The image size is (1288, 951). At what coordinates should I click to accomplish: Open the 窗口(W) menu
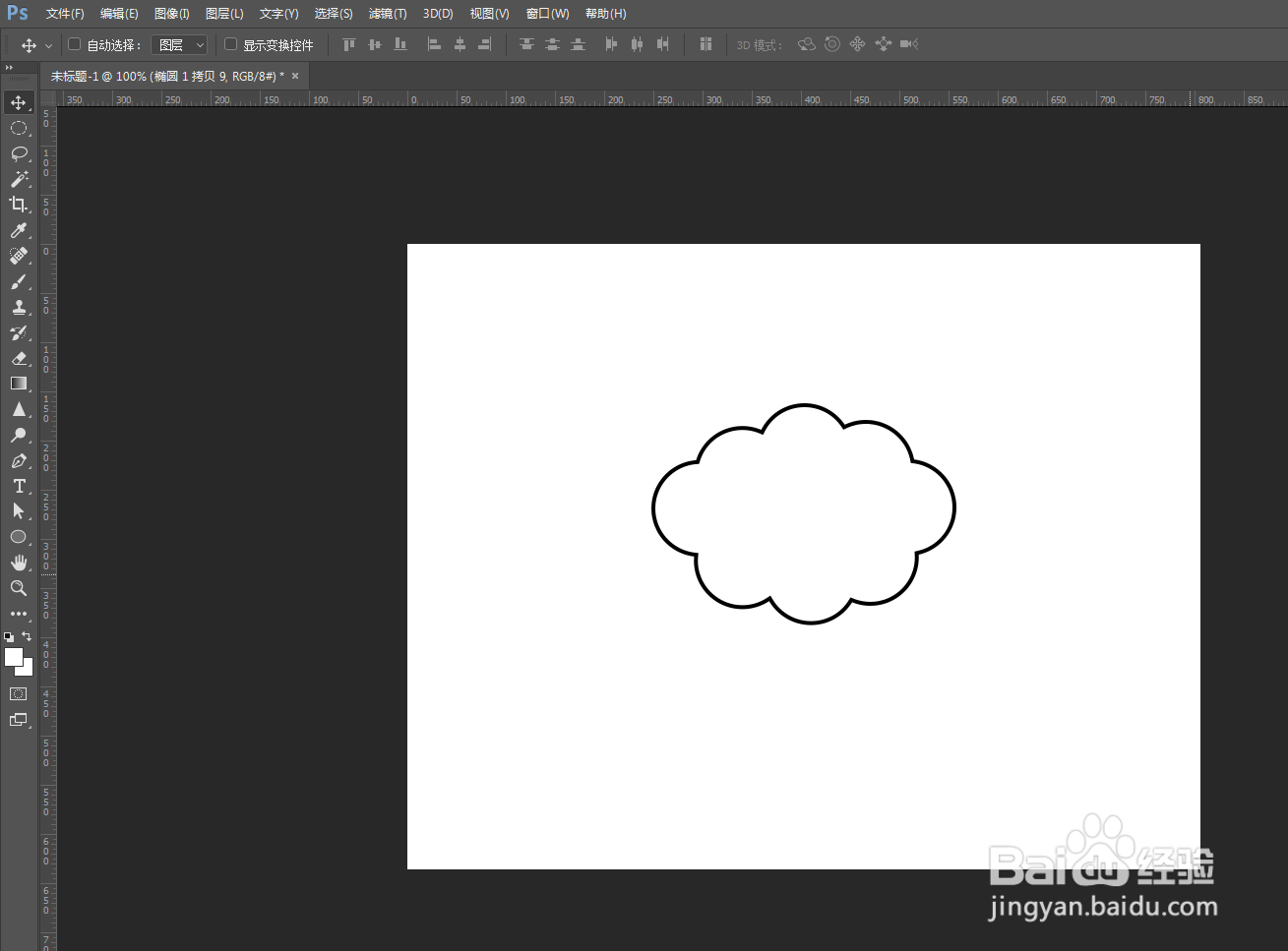coord(547,14)
